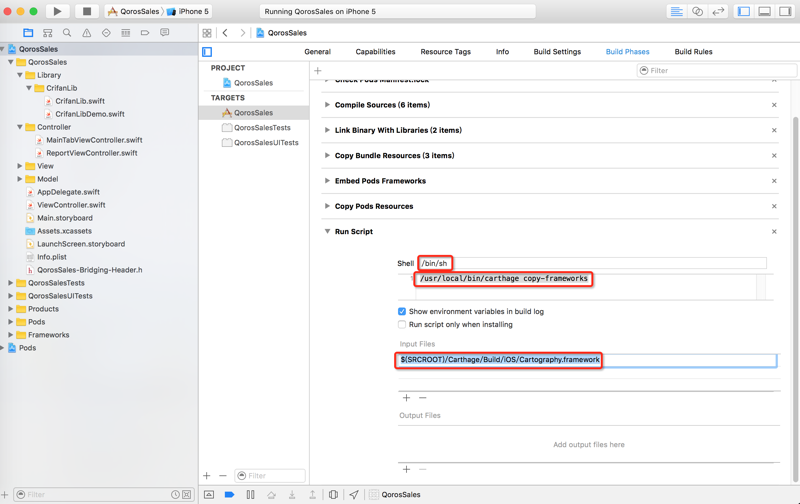
Task: Hide the project and targets list
Action: 207,52
